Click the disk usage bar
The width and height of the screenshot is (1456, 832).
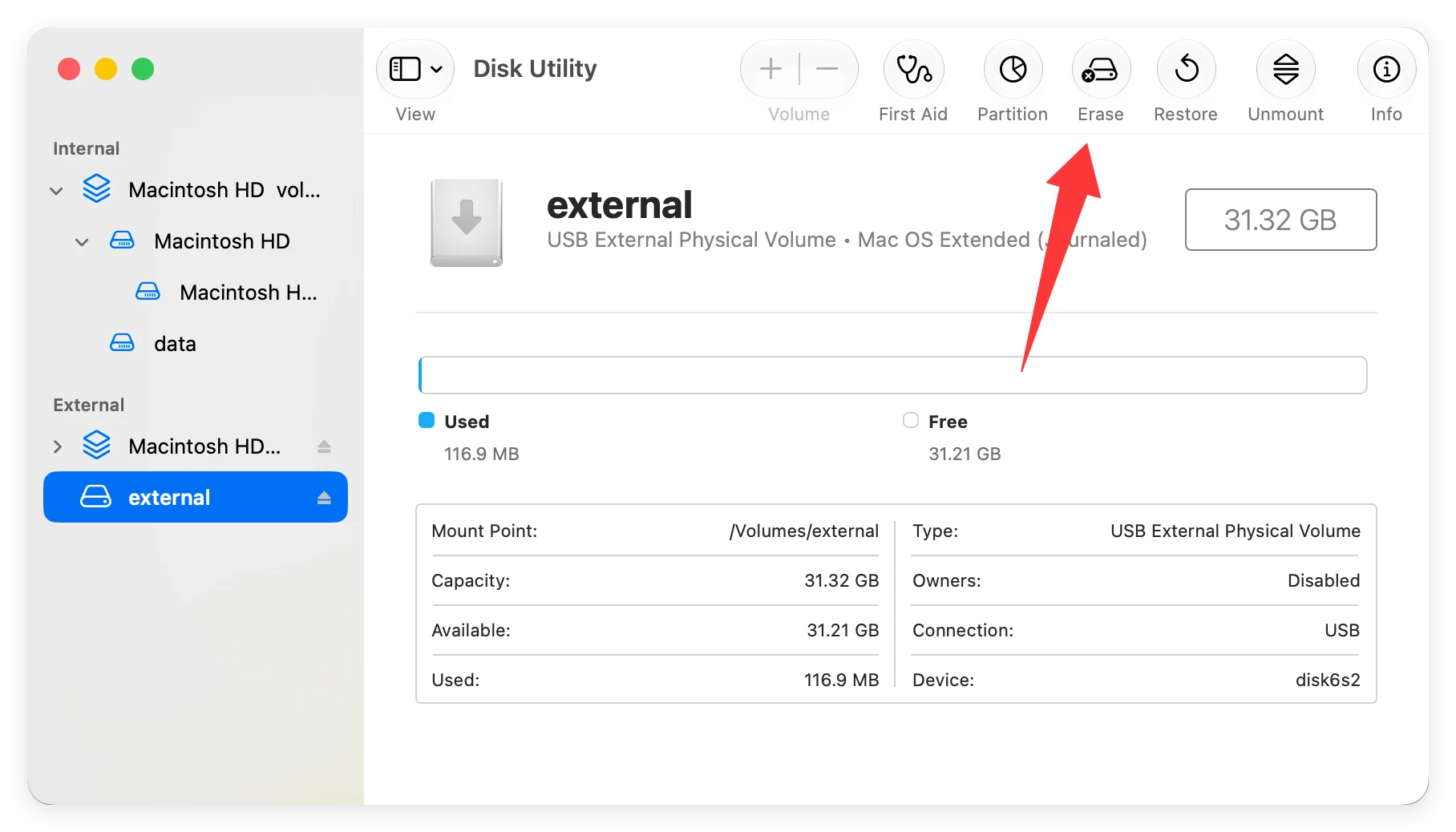coord(892,375)
